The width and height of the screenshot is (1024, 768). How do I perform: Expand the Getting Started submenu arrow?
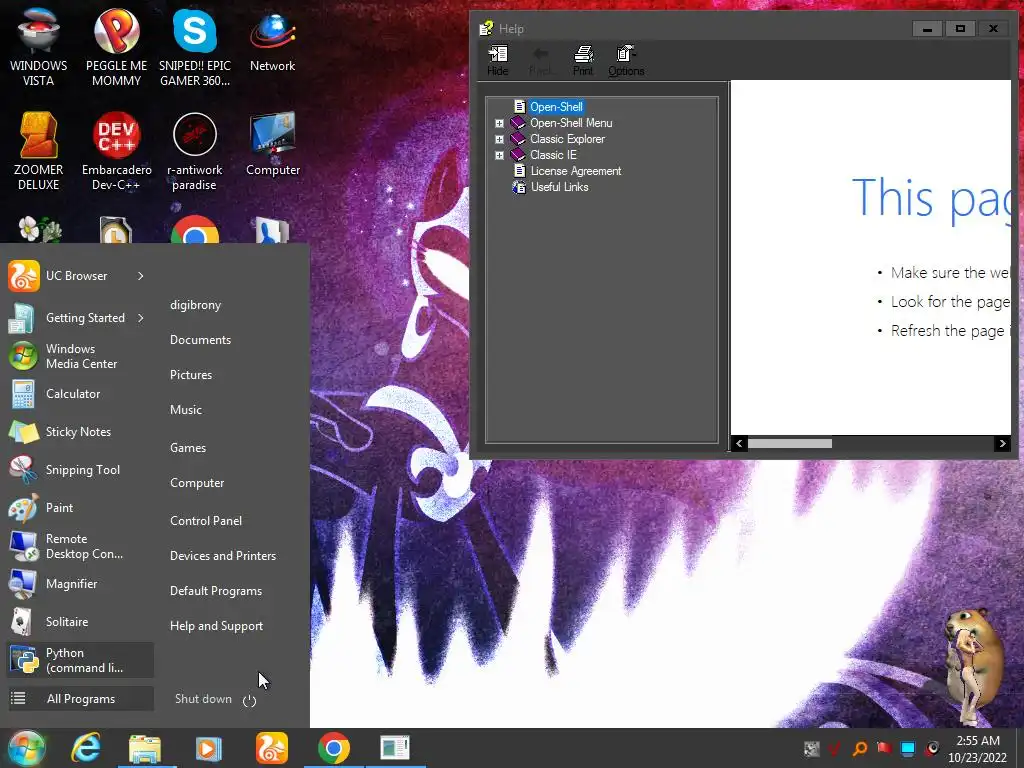tap(140, 318)
